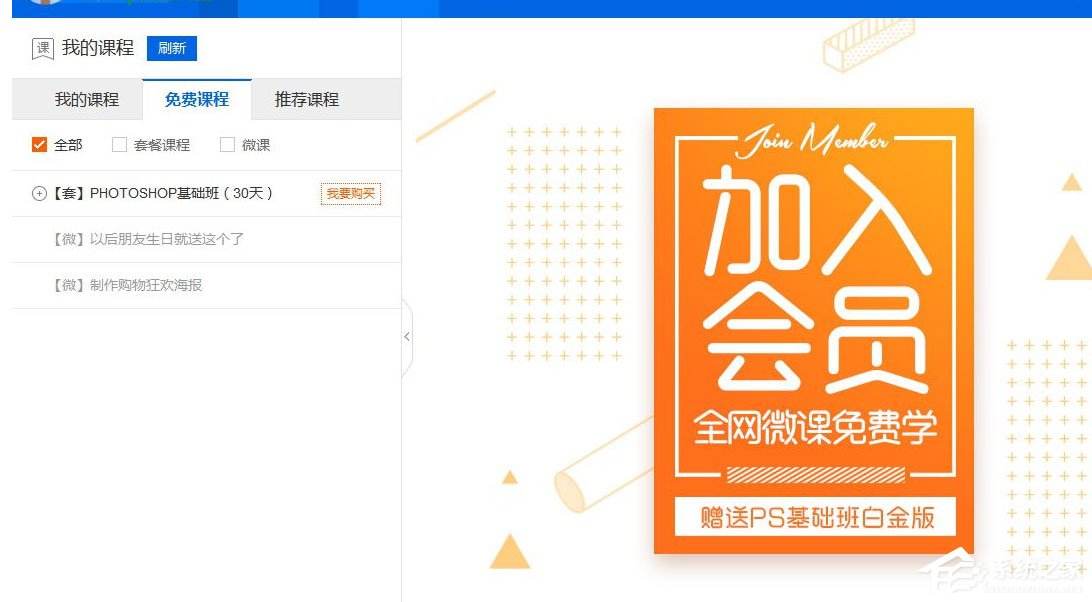Expand the PHOTOSHOP基础班 course with plus icon
The image size is (1092, 602).
40,194
